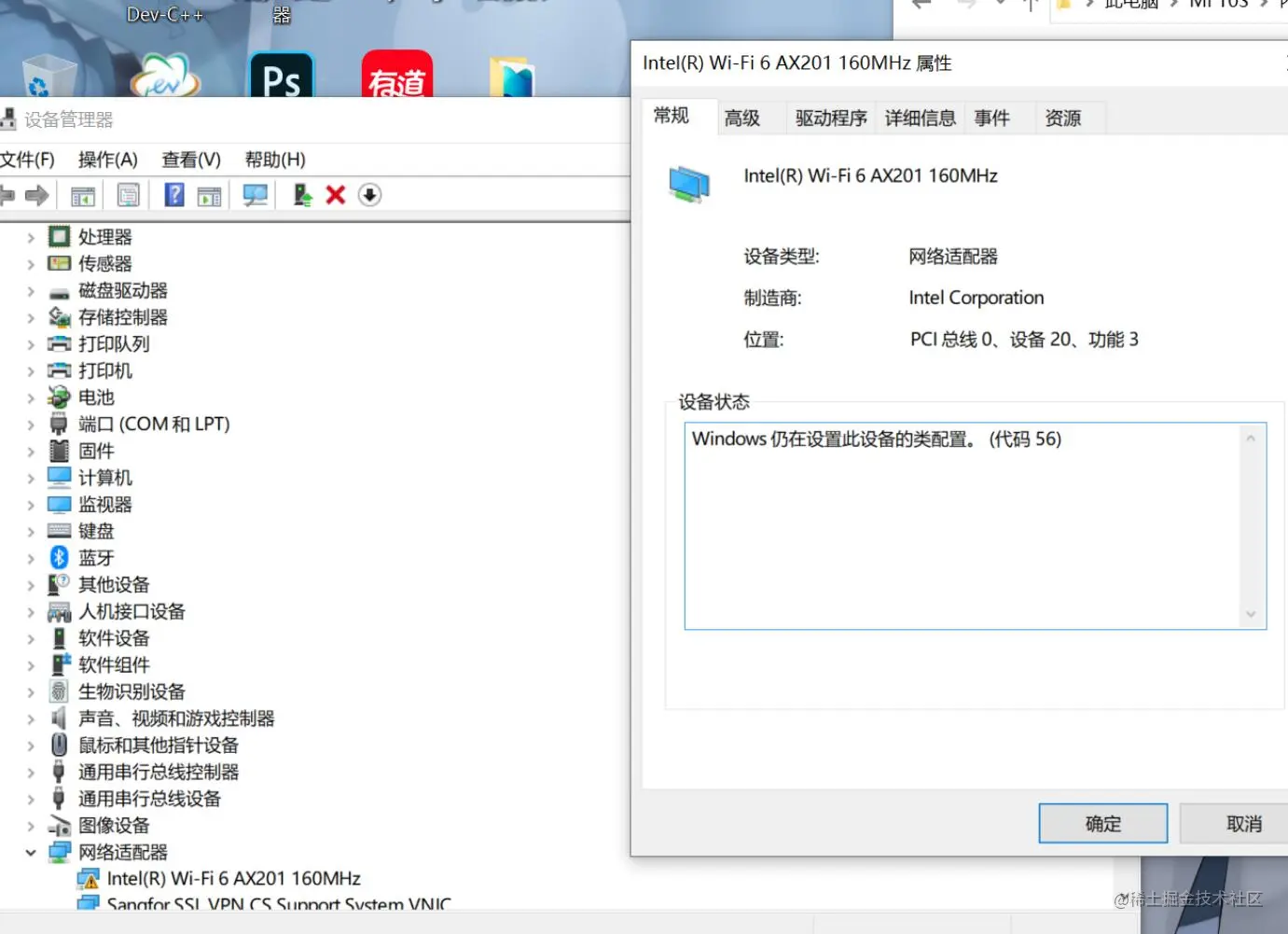1288x934 pixels.
Task: Click the action pane toolbar icon next to help
Action: tap(210, 195)
